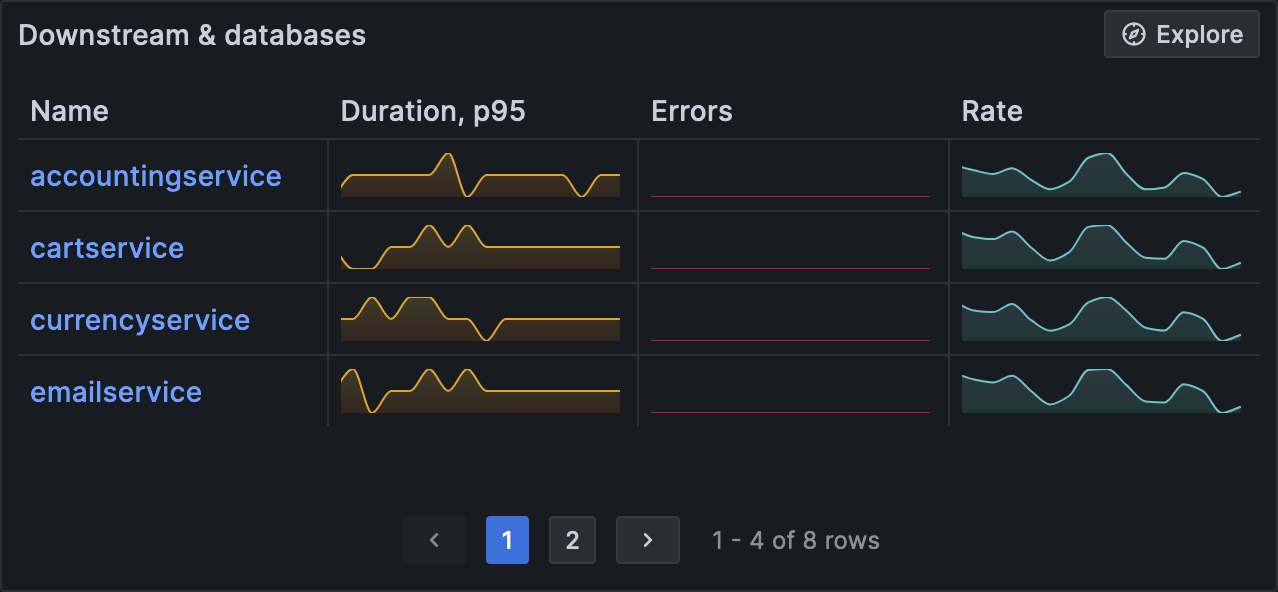Click the Duration, p95 column header
This screenshot has width=1278, height=592.
(433, 111)
